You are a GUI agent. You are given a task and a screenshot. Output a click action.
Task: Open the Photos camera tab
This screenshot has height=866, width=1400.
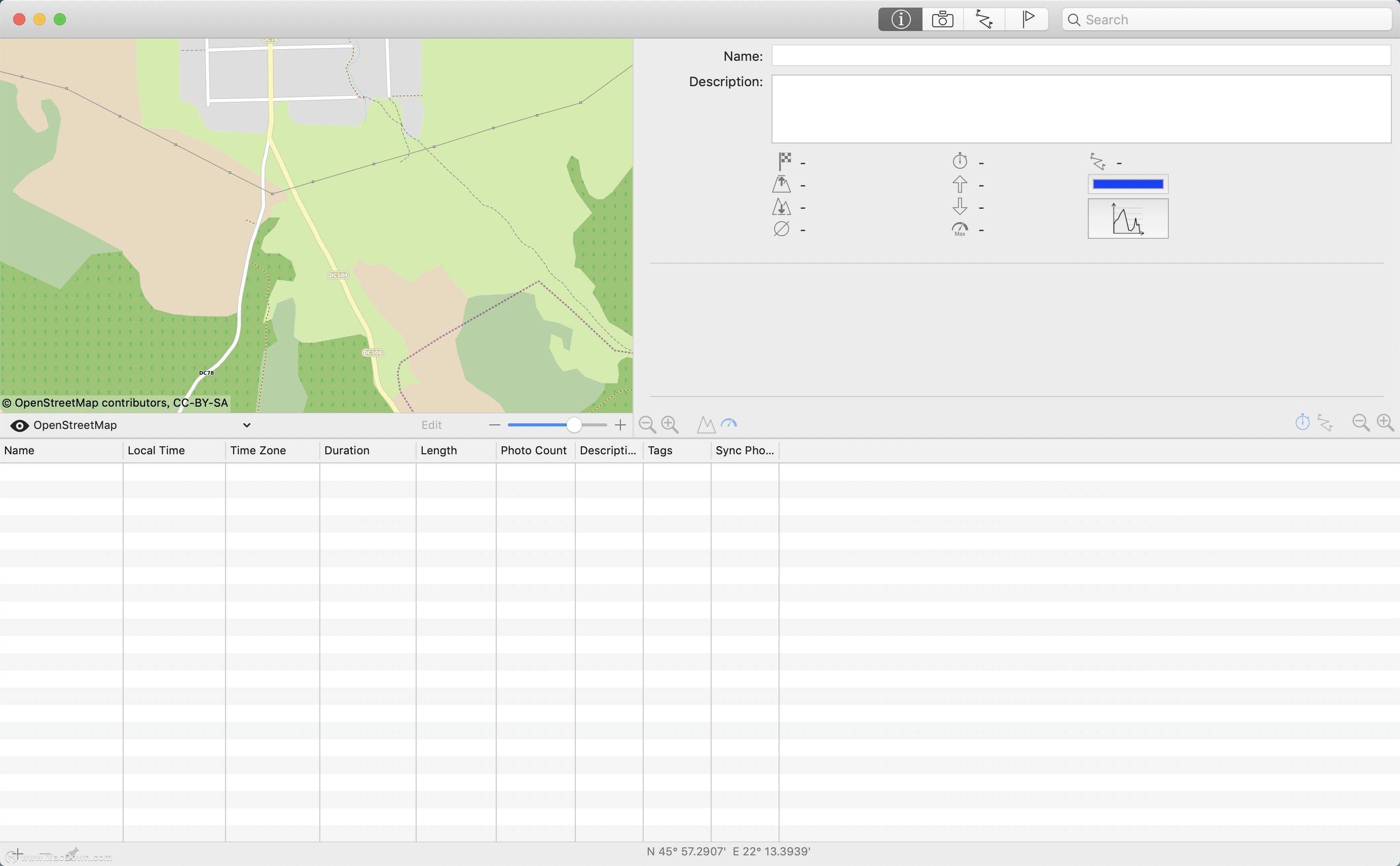click(x=942, y=19)
